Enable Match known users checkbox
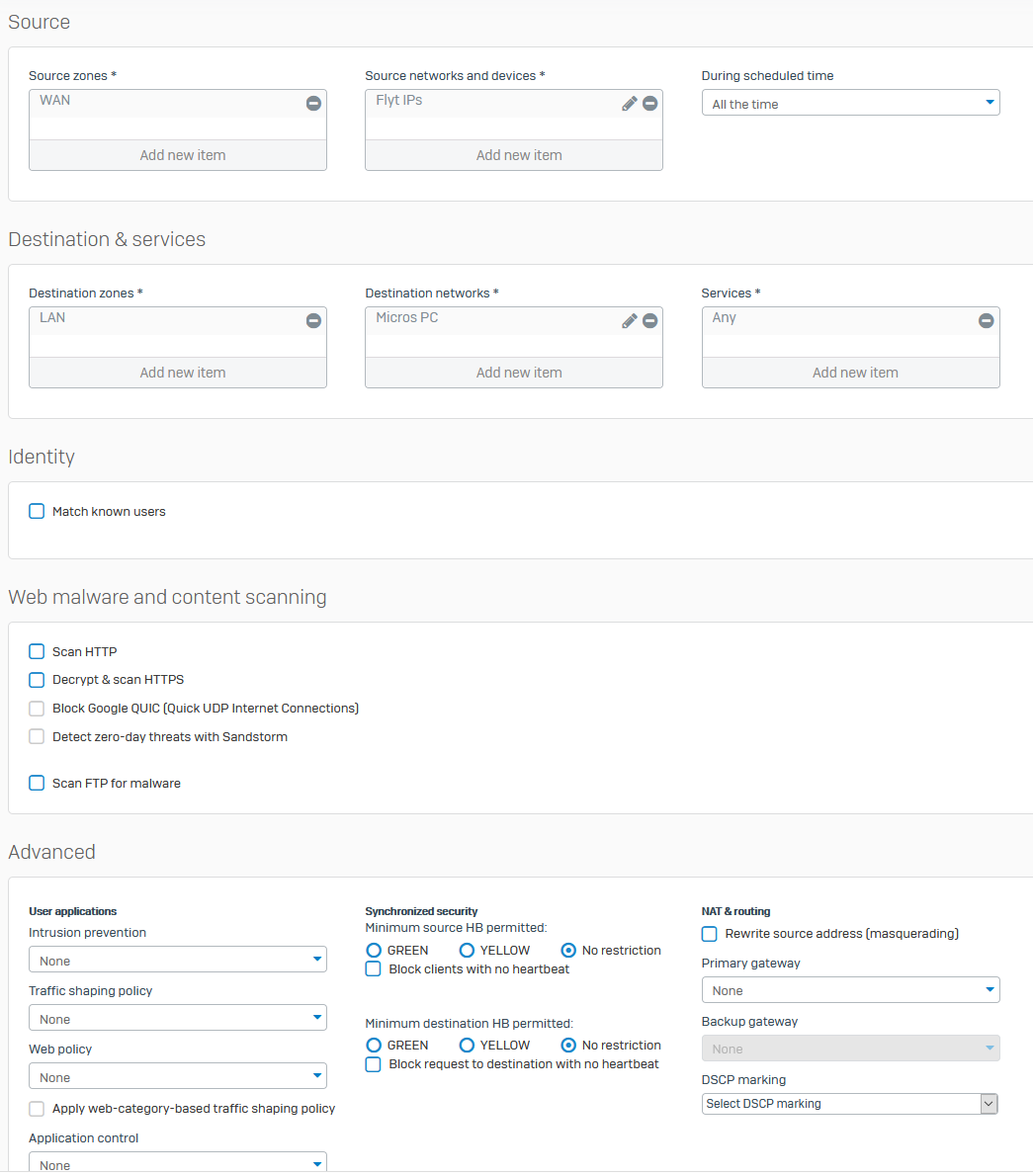The height and width of the screenshot is (1176, 1033). [37, 511]
